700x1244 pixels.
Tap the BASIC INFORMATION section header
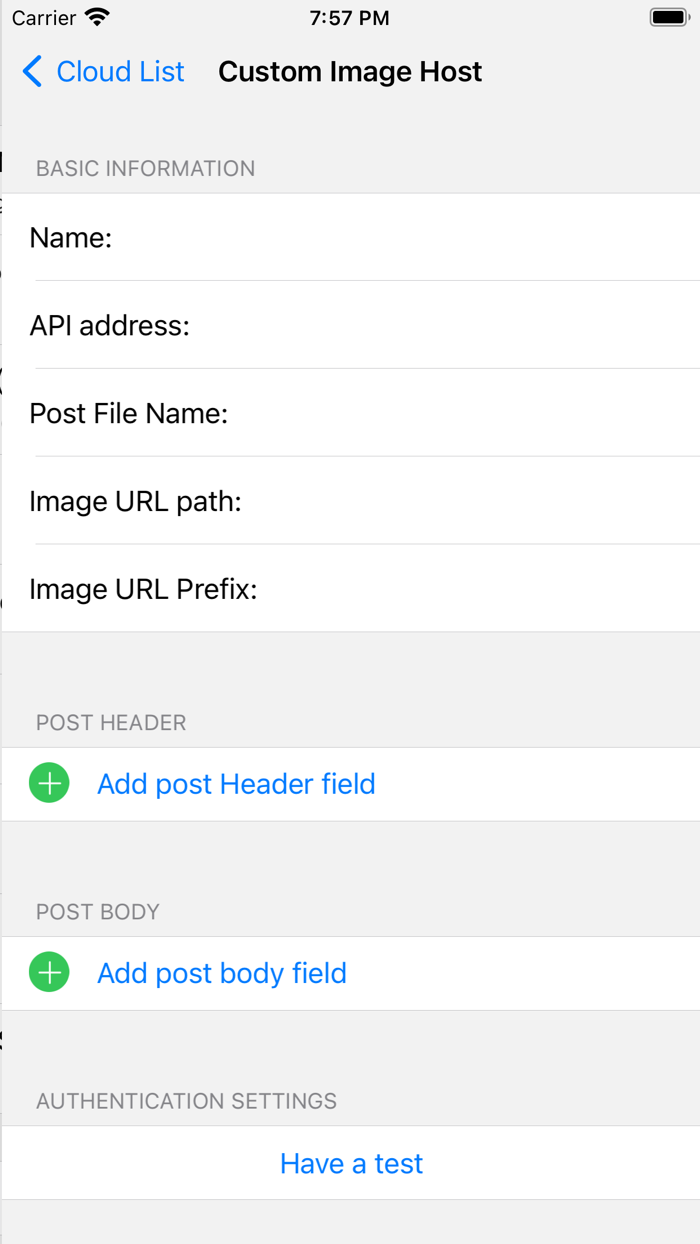pos(145,168)
